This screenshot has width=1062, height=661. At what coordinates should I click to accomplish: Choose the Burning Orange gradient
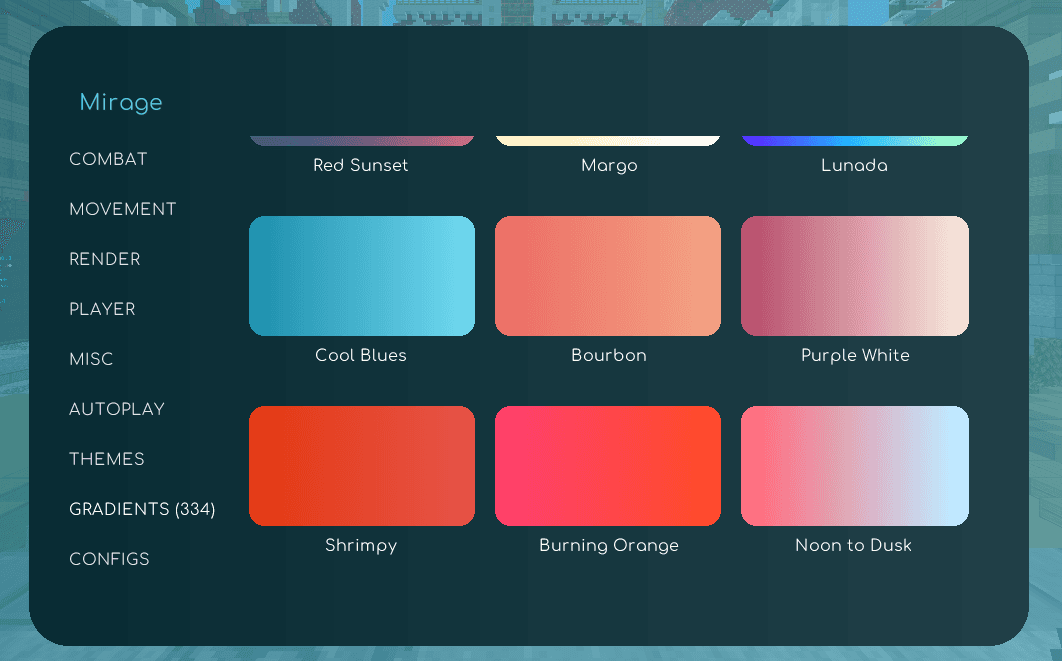[x=607, y=466]
